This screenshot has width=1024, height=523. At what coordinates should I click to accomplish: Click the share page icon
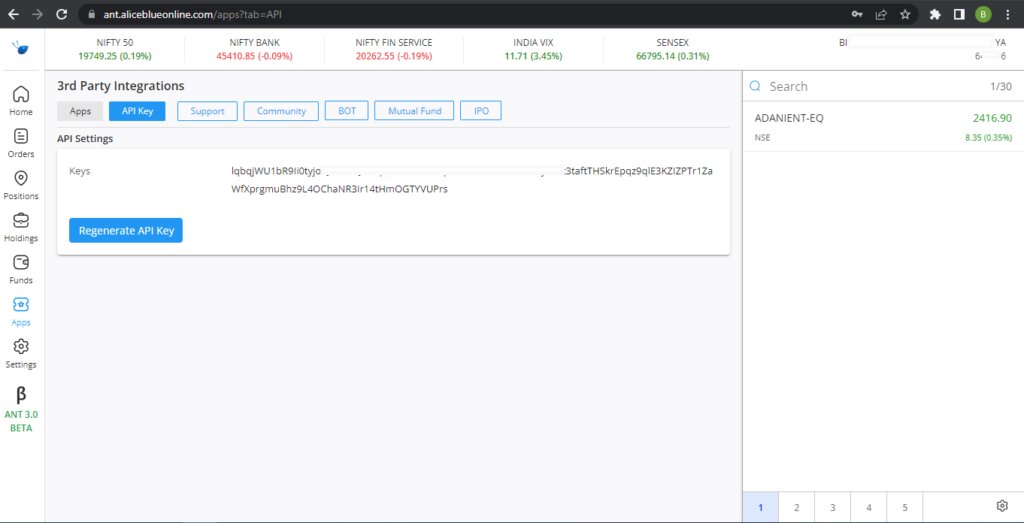tap(881, 14)
